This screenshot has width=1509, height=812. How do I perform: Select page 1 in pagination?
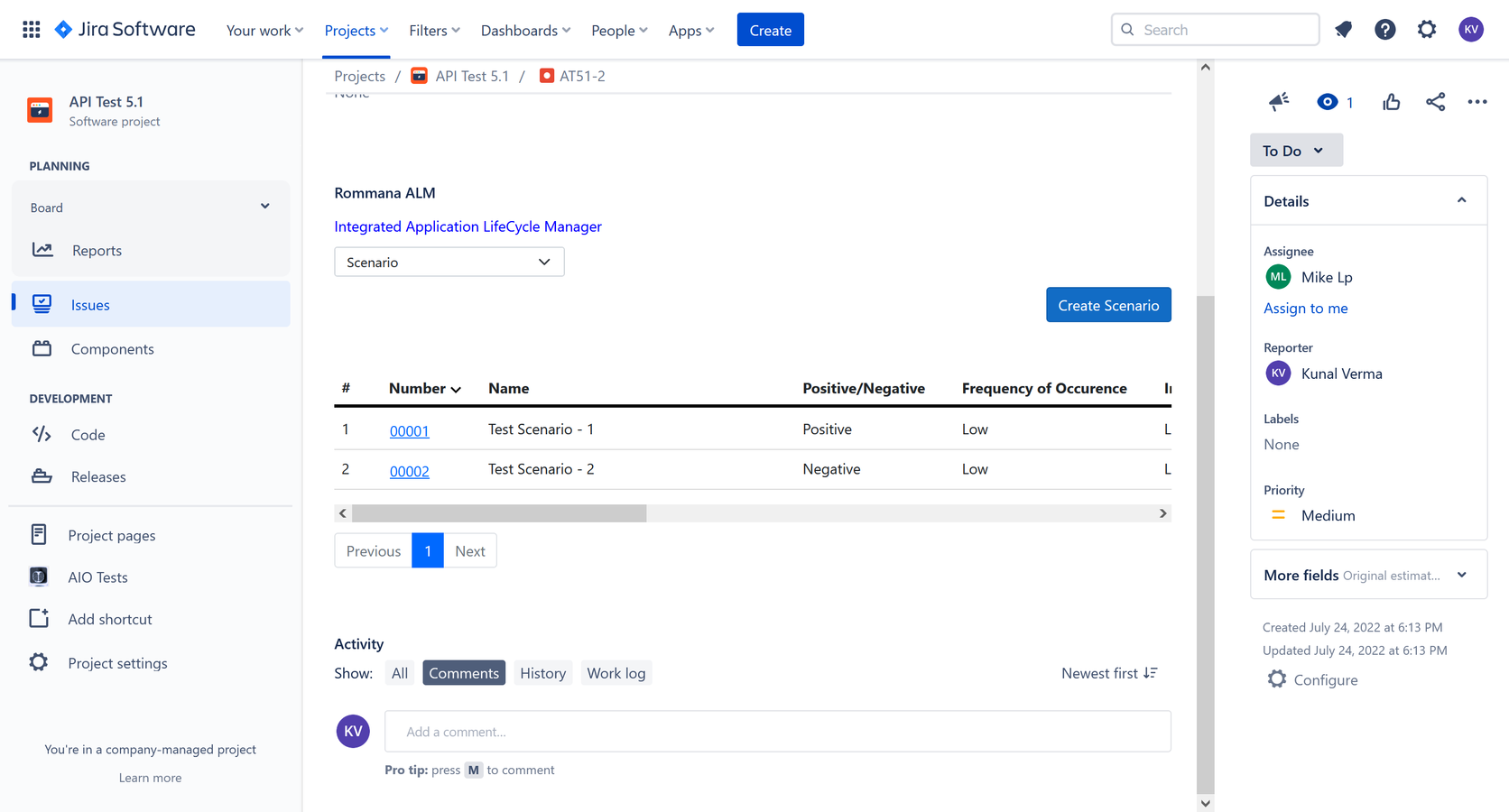pyautogui.click(x=428, y=550)
